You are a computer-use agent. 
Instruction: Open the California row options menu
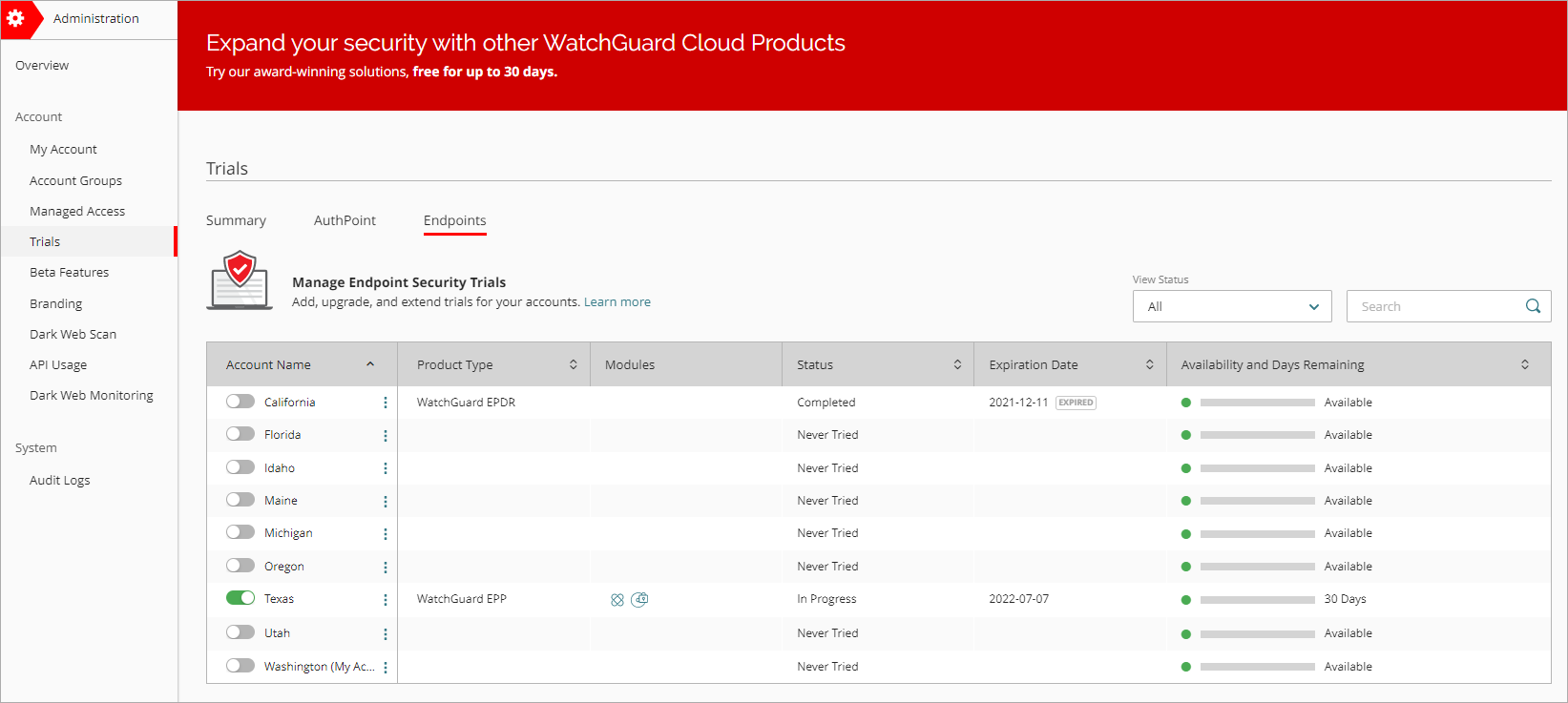point(386,403)
